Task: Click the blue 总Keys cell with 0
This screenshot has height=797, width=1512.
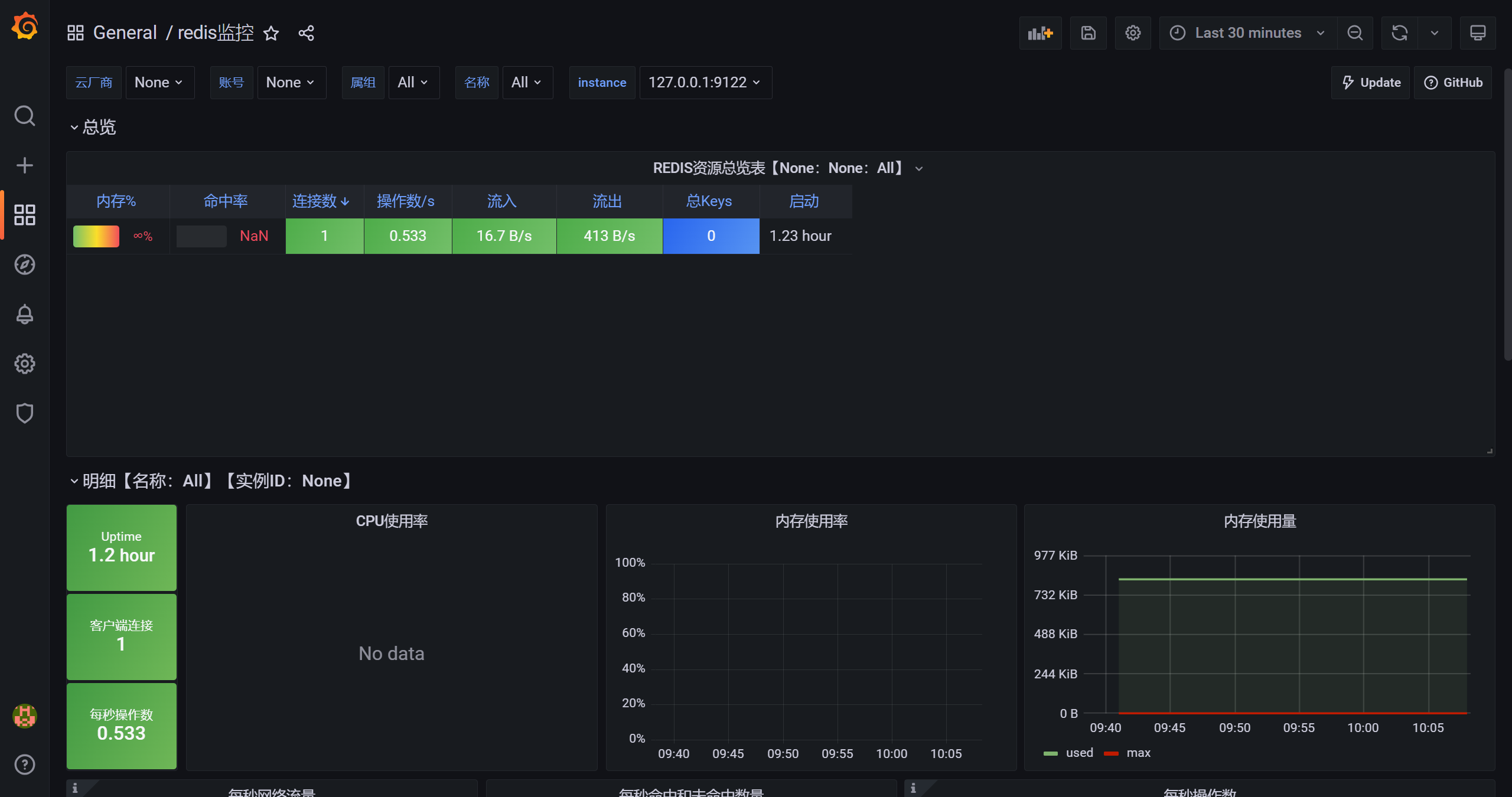Action: click(711, 236)
